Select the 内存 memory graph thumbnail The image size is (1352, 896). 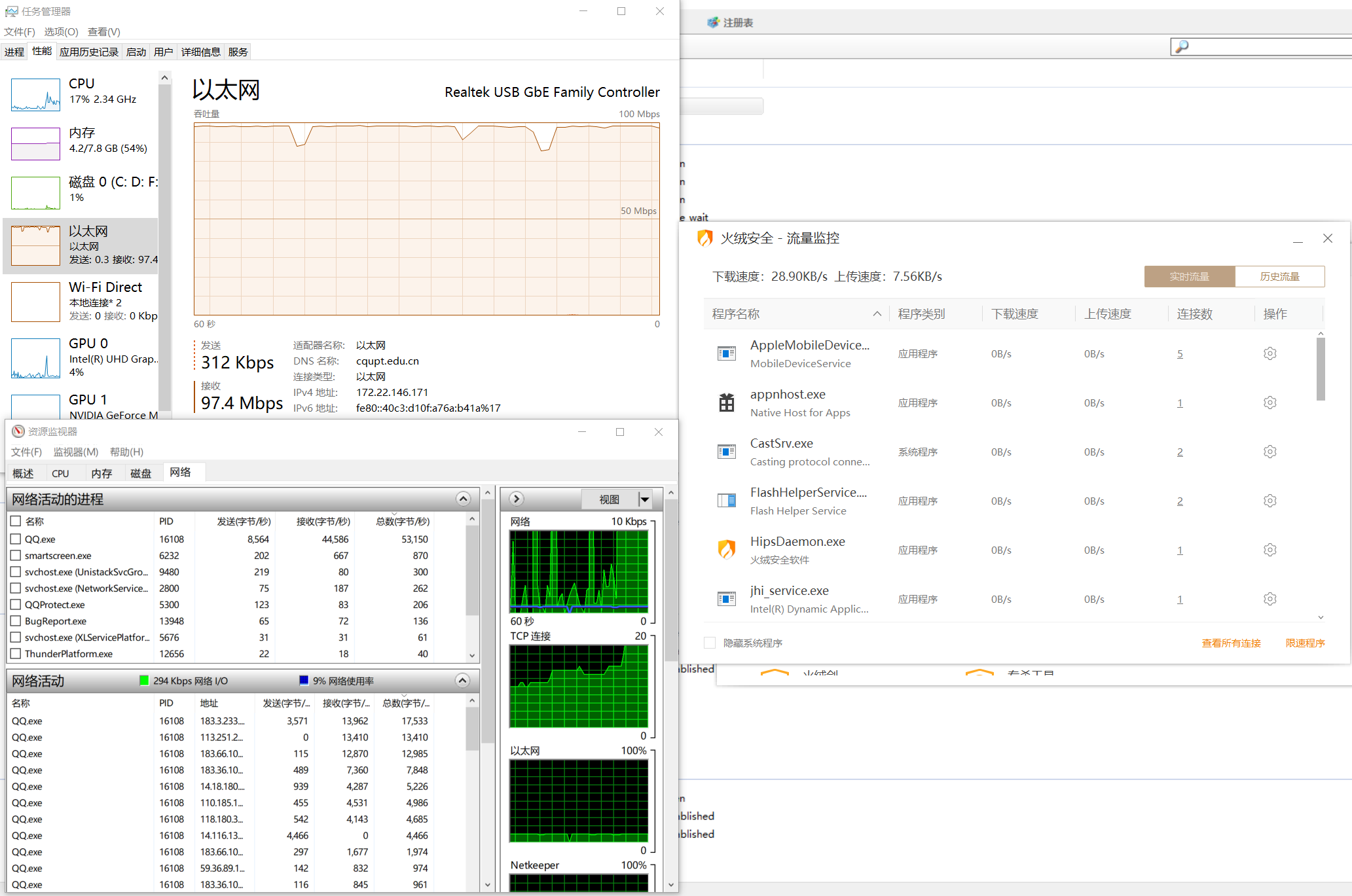tap(36, 144)
